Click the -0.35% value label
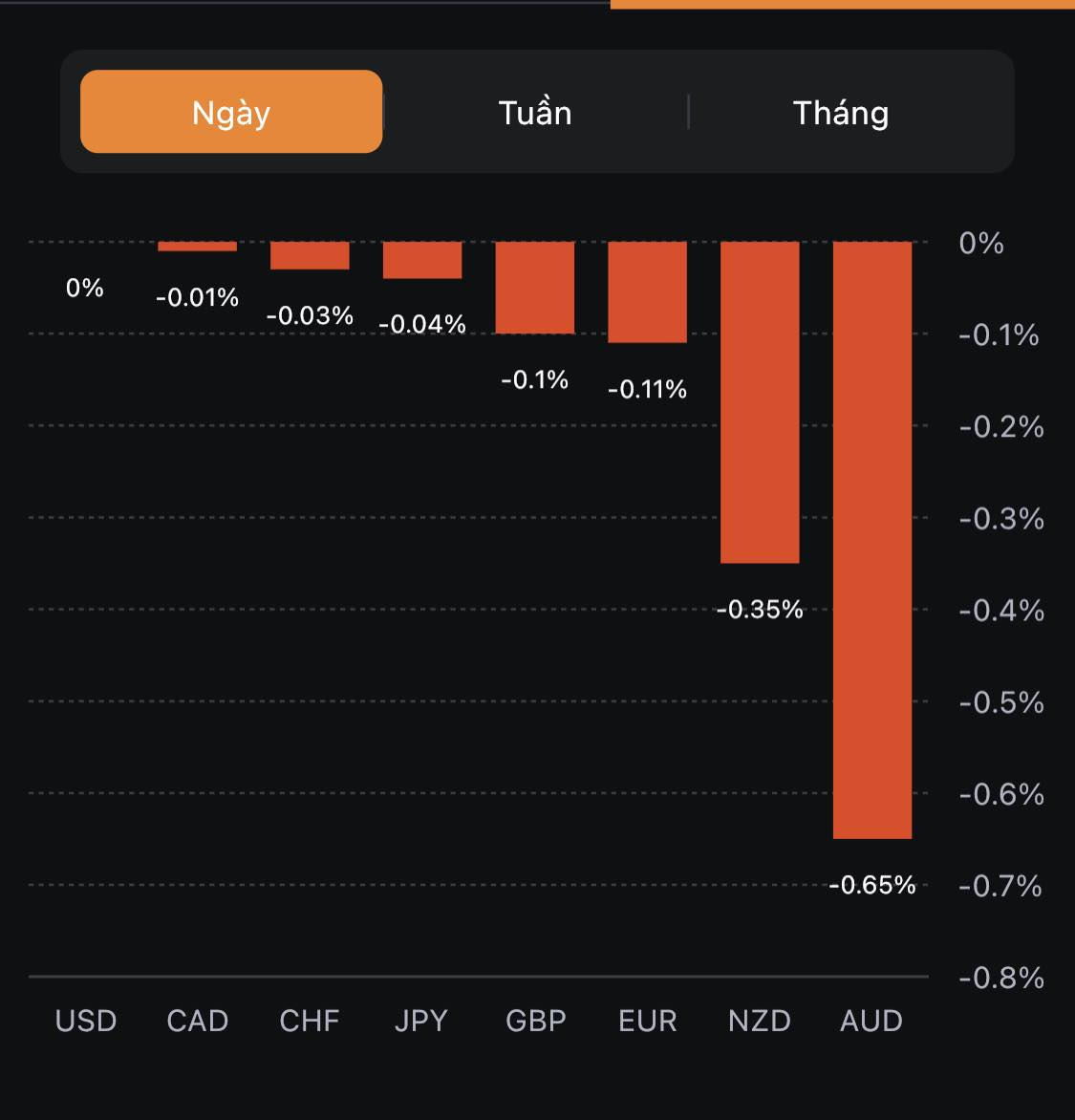The image size is (1075, 1120). tap(760, 609)
